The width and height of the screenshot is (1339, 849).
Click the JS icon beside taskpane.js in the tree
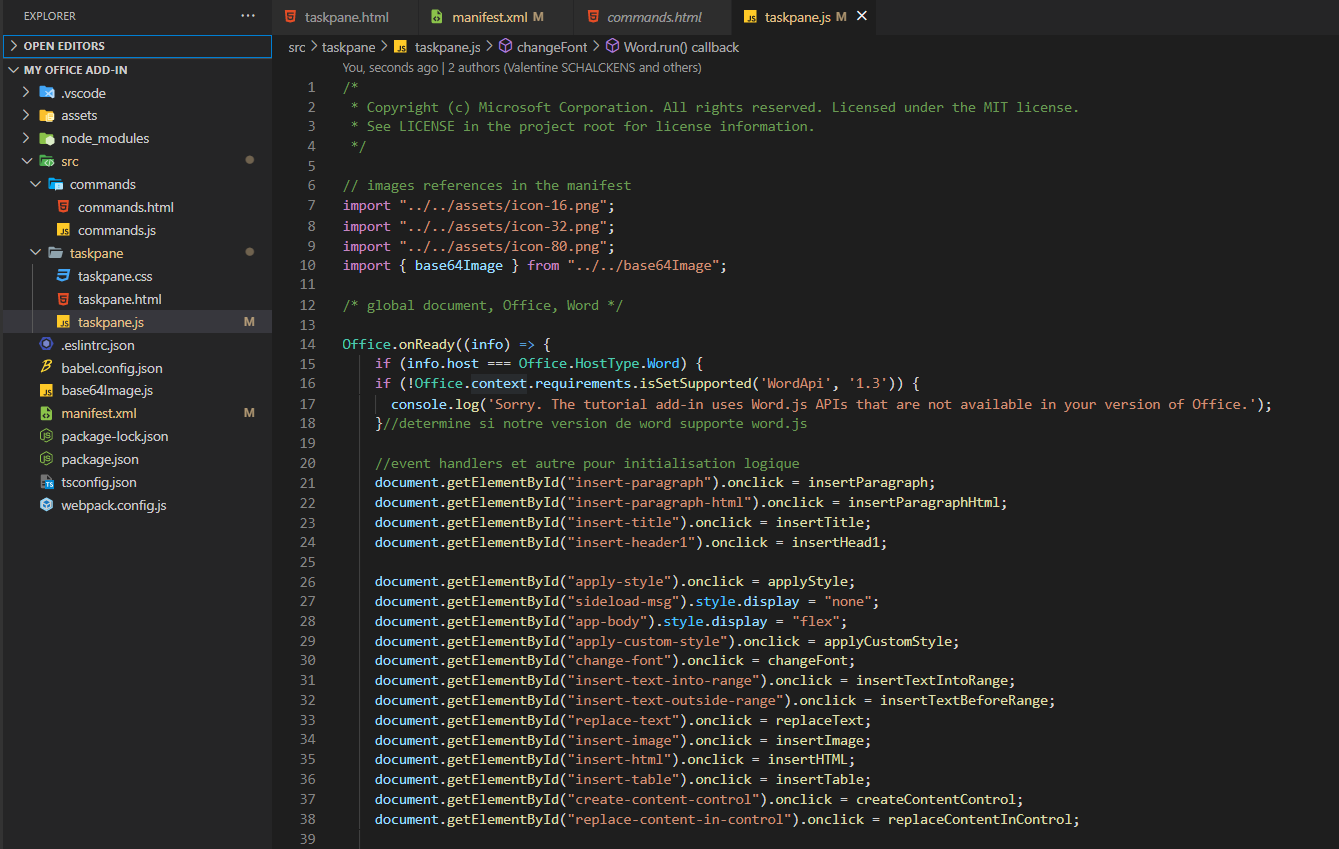pyautogui.click(x=63, y=323)
